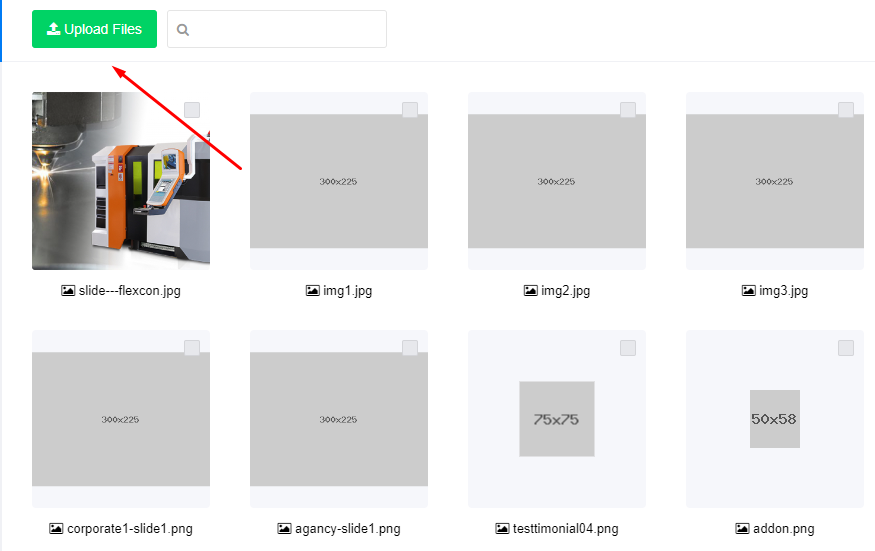Click the magnifier icon in search box
Image resolution: width=875 pixels, height=551 pixels.
pyautogui.click(x=182, y=30)
